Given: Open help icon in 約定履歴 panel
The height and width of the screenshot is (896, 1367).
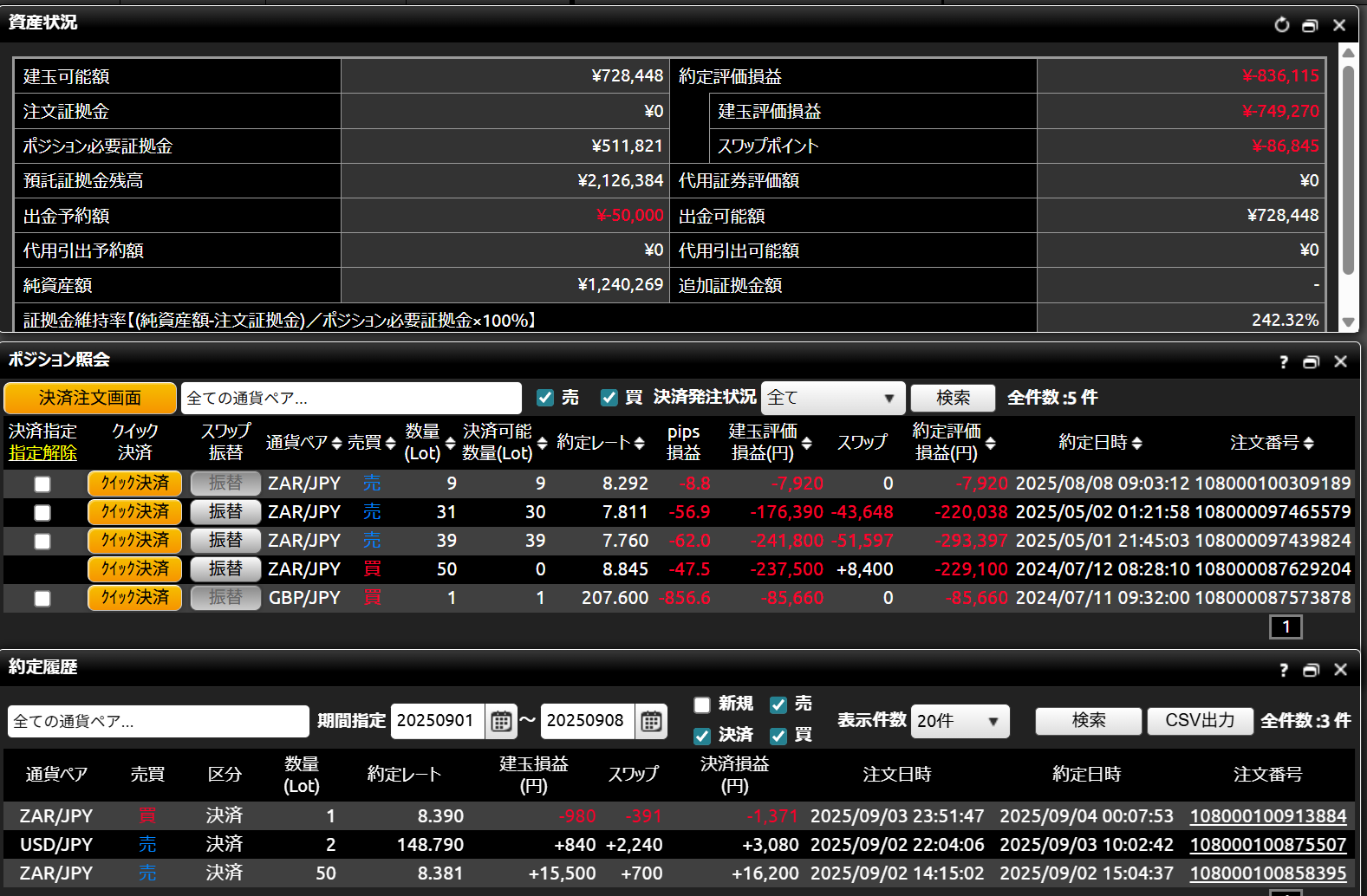Looking at the screenshot, I should tap(1283, 670).
